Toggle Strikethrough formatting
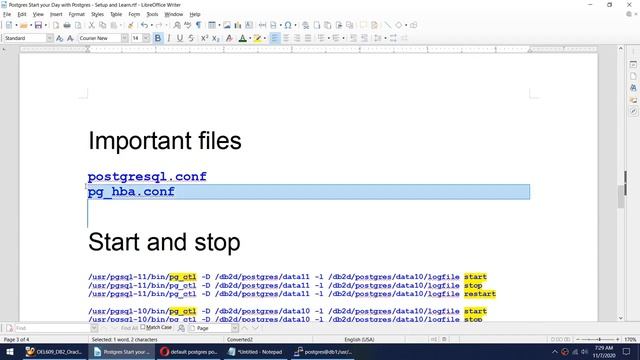 pos(191,38)
